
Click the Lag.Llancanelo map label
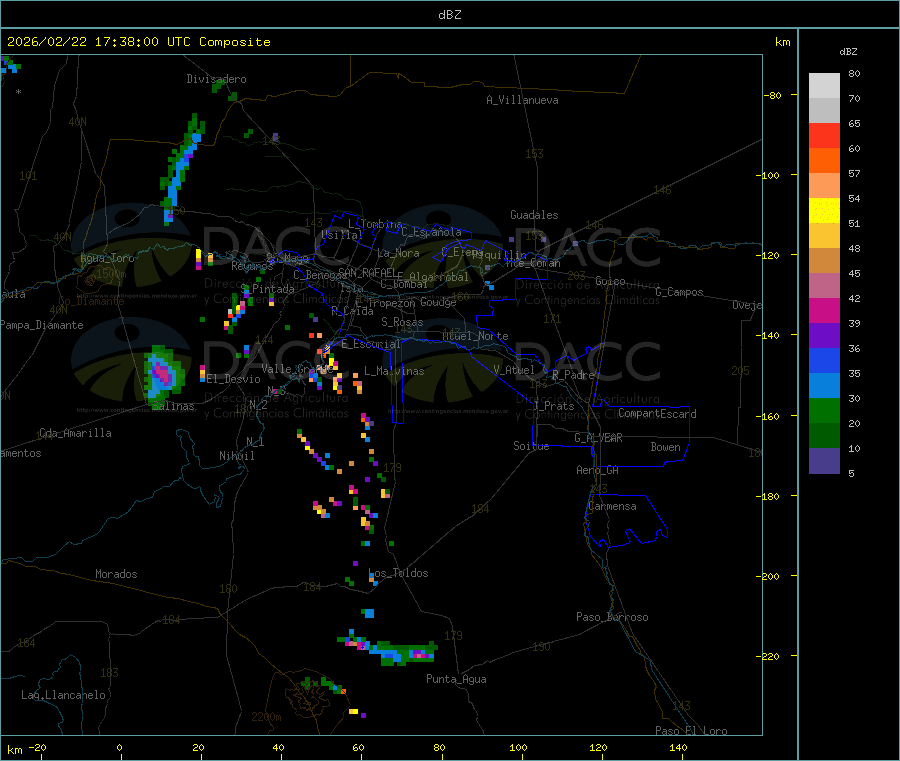coord(63,695)
